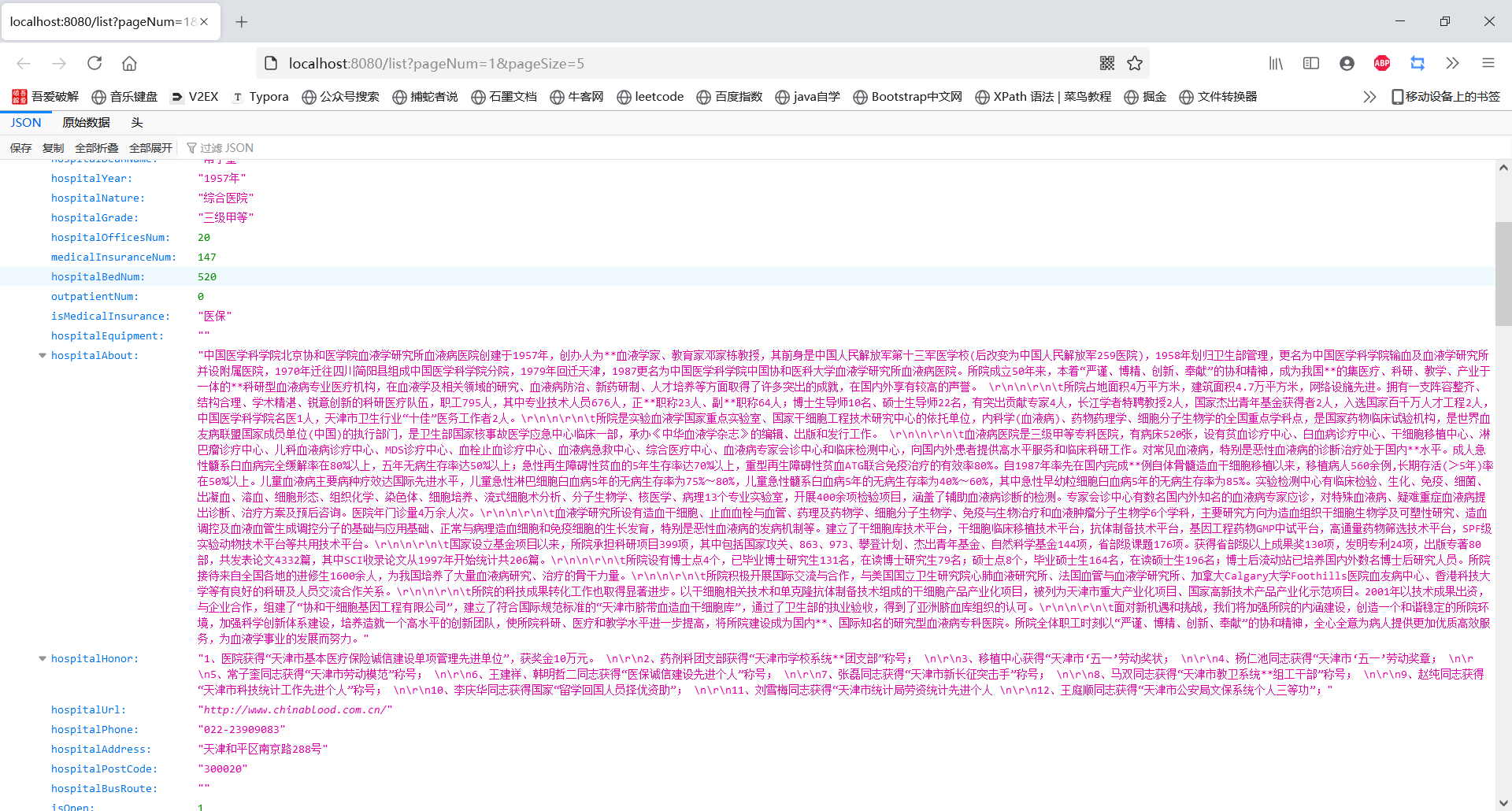Open the 石墨文档 bookmark
The image size is (1512, 811).
pyautogui.click(x=504, y=96)
